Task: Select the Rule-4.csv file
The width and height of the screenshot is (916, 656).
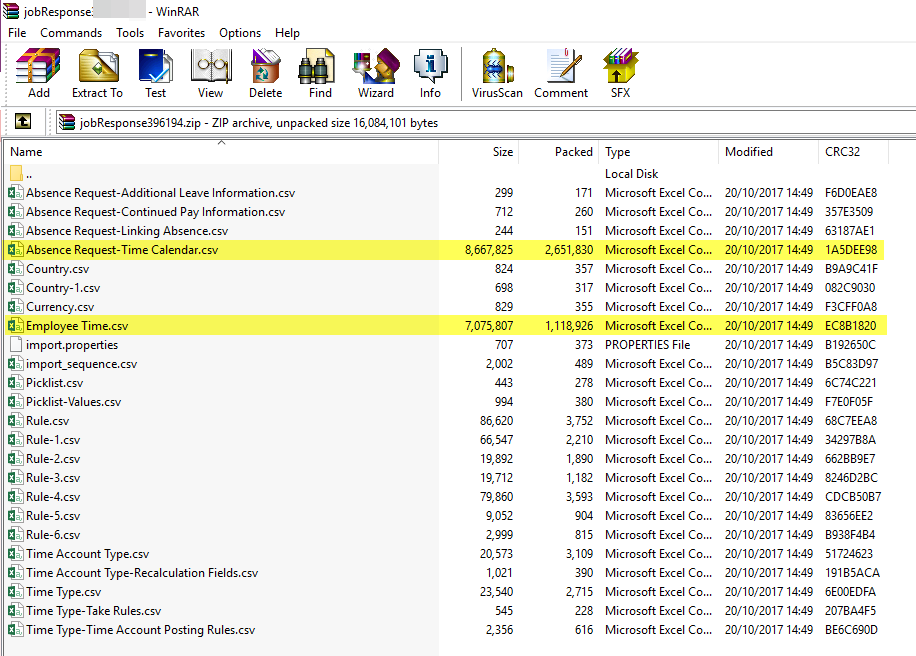Action: point(53,497)
